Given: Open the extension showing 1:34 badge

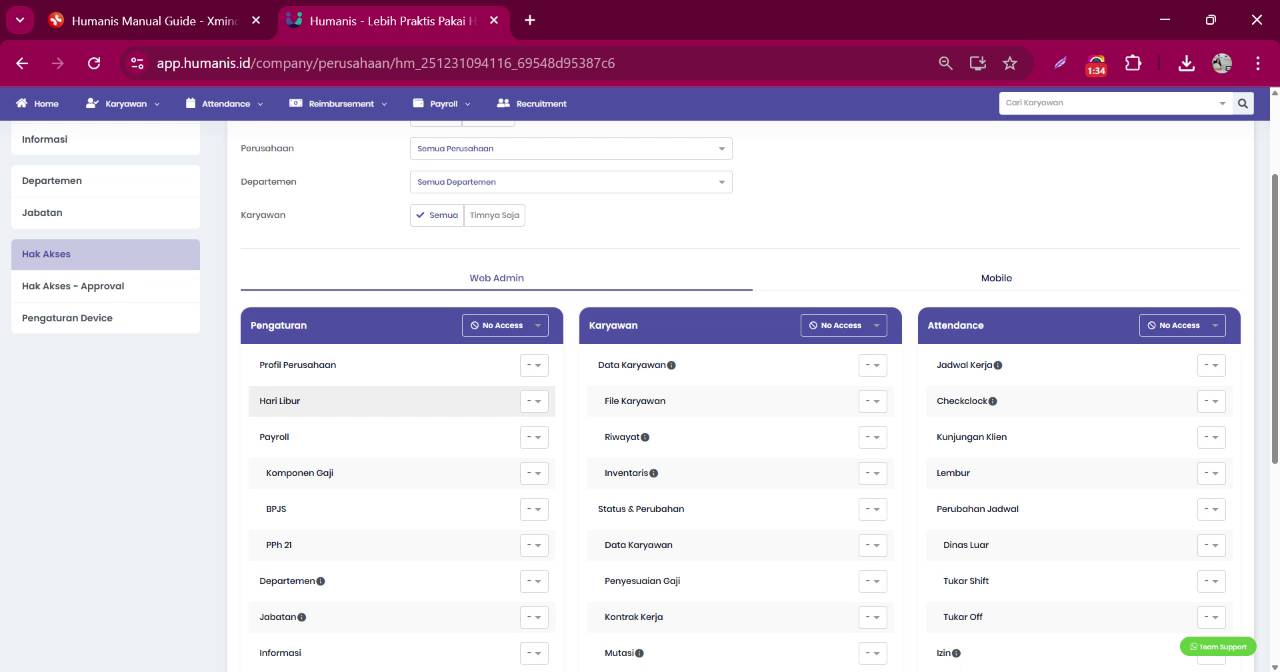Looking at the screenshot, I should (x=1097, y=64).
